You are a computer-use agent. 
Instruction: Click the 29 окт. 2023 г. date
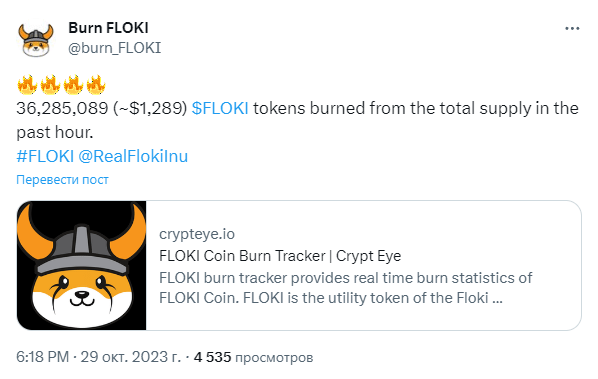(131, 357)
